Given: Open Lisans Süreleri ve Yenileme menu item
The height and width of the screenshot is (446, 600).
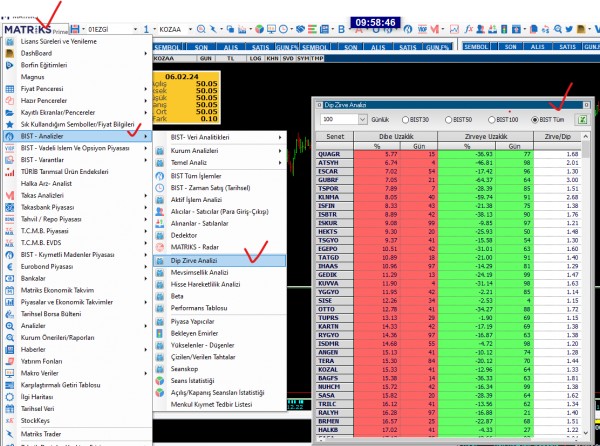Looking at the screenshot, I should coord(59,41).
